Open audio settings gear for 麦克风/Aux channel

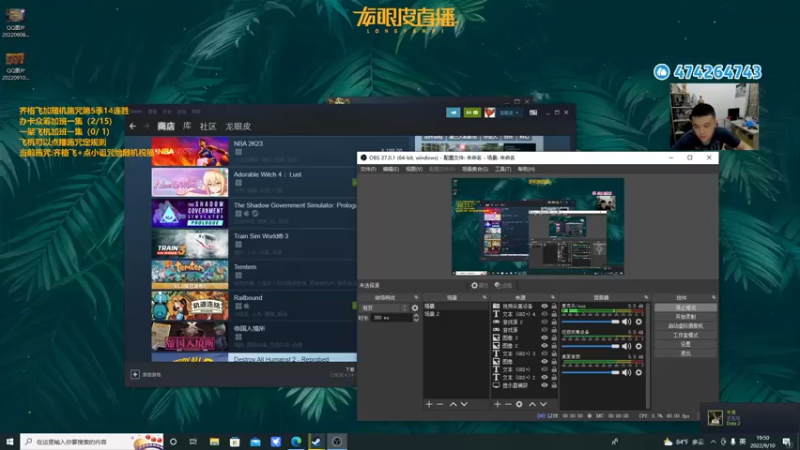tap(638, 322)
